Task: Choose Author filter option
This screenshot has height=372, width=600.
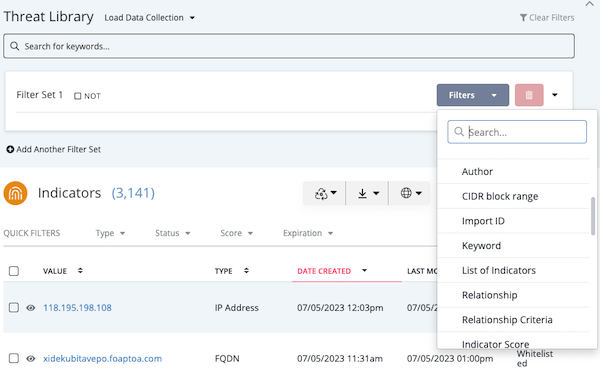Action: (513, 171)
